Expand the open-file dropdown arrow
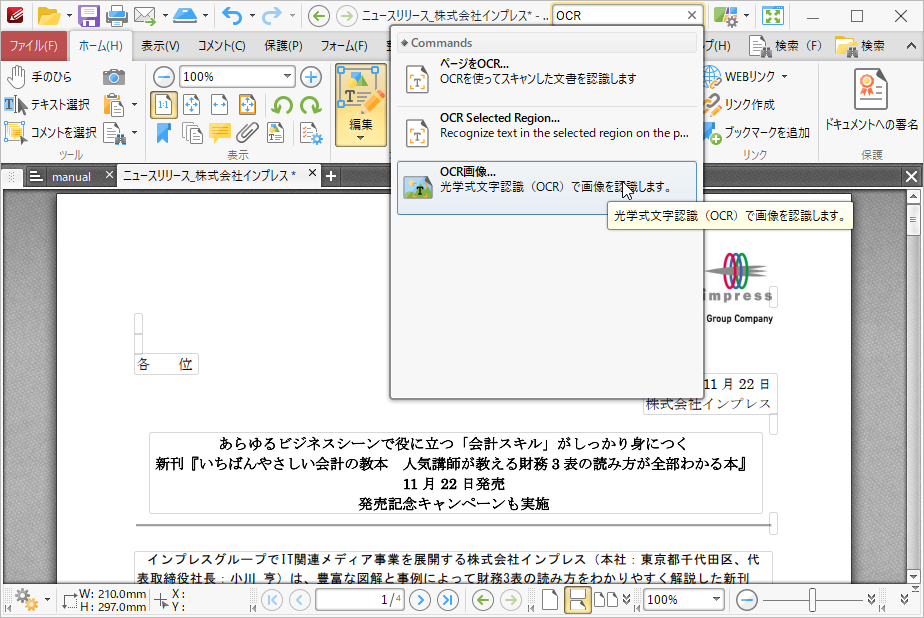The width and height of the screenshot is (924, 618). [x=69, y=16]
